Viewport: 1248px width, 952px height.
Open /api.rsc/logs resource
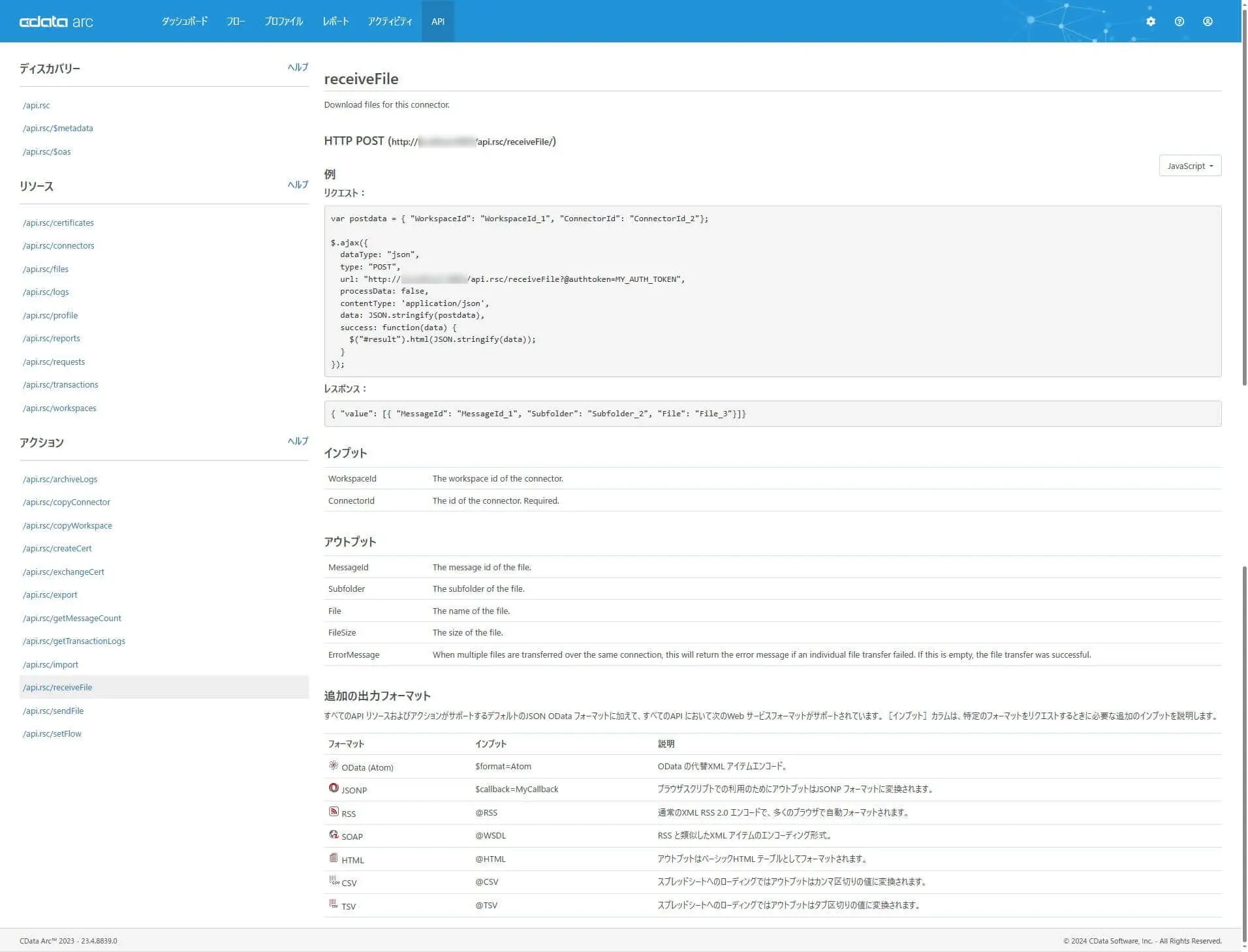pyautogui.click(x=46, y=292)
